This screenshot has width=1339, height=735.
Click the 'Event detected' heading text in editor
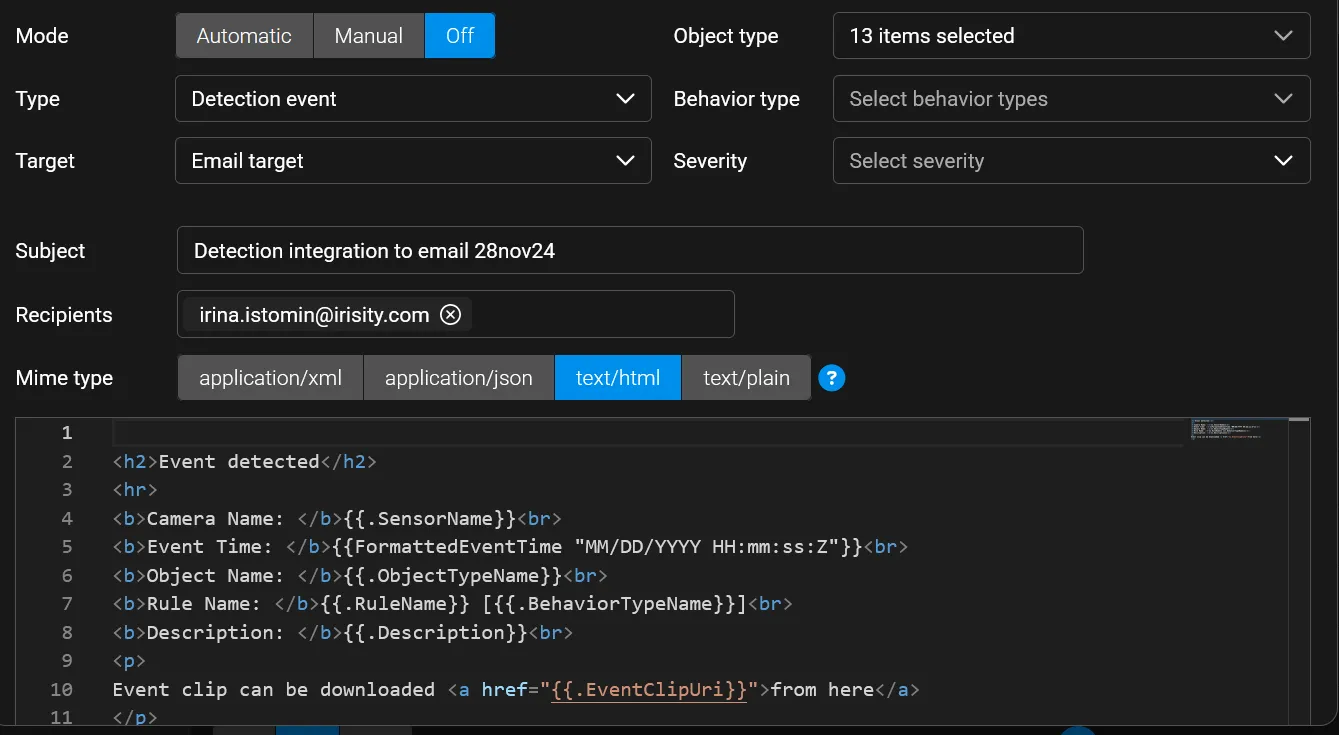pos(239,462)
